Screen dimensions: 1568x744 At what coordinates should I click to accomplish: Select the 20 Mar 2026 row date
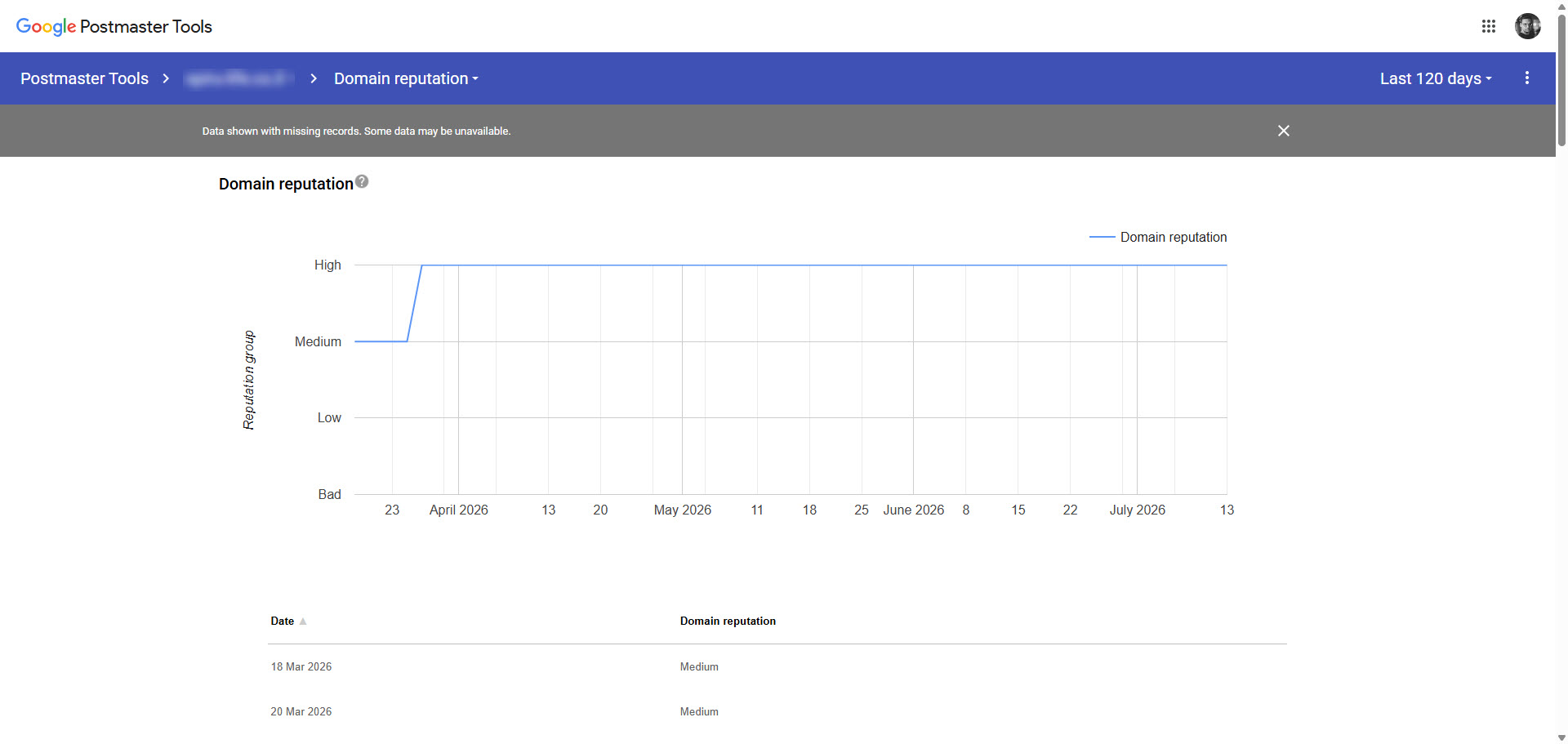[301, 711]
